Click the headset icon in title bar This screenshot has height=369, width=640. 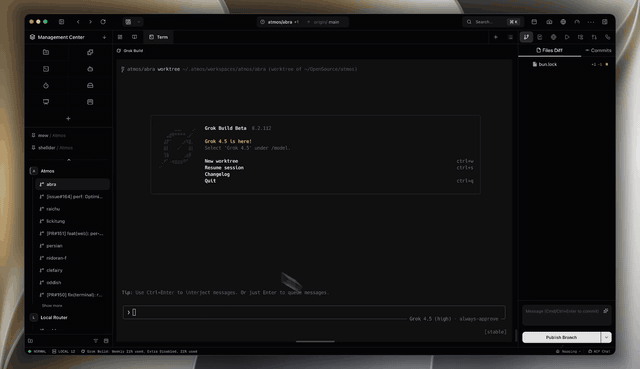pyautogui.click(x=577, y=22)
